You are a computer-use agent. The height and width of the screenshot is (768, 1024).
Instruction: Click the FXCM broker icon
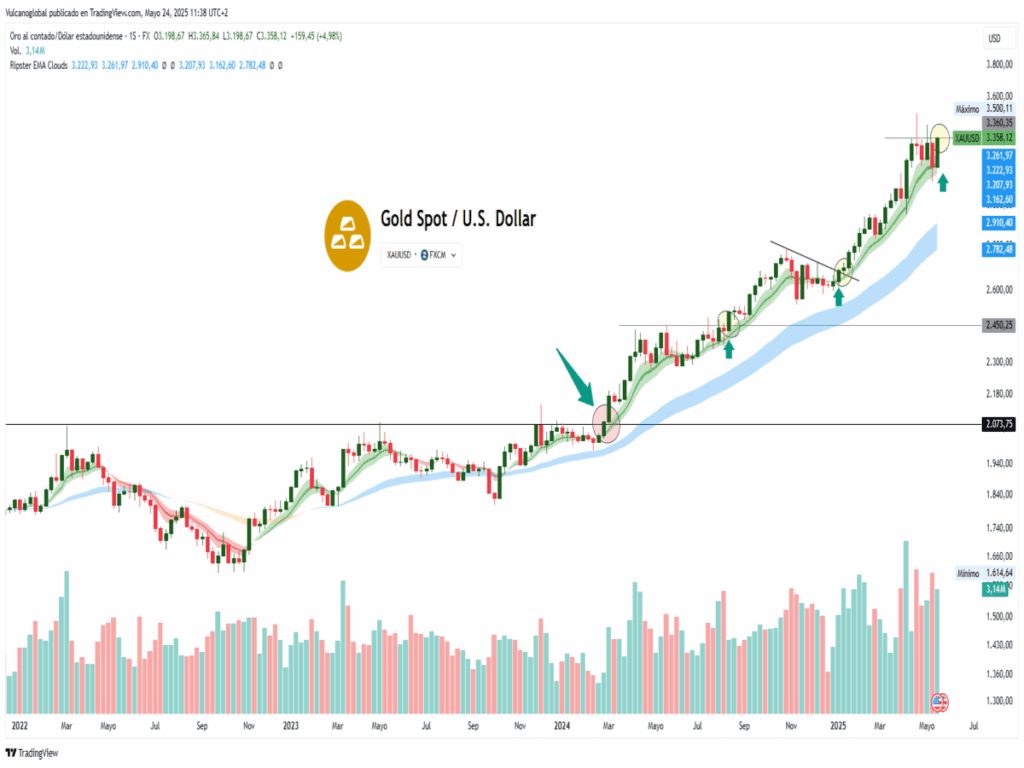[x=425, y=256]
